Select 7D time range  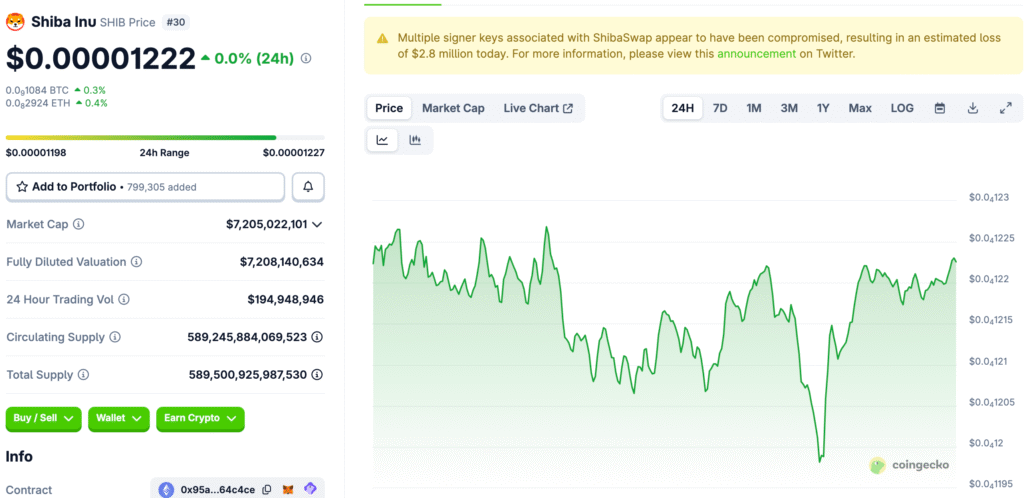click(720, 108)
